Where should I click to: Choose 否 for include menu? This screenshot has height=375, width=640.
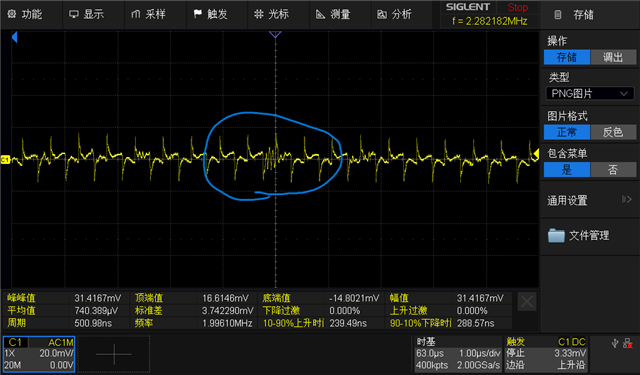(613, 169)
